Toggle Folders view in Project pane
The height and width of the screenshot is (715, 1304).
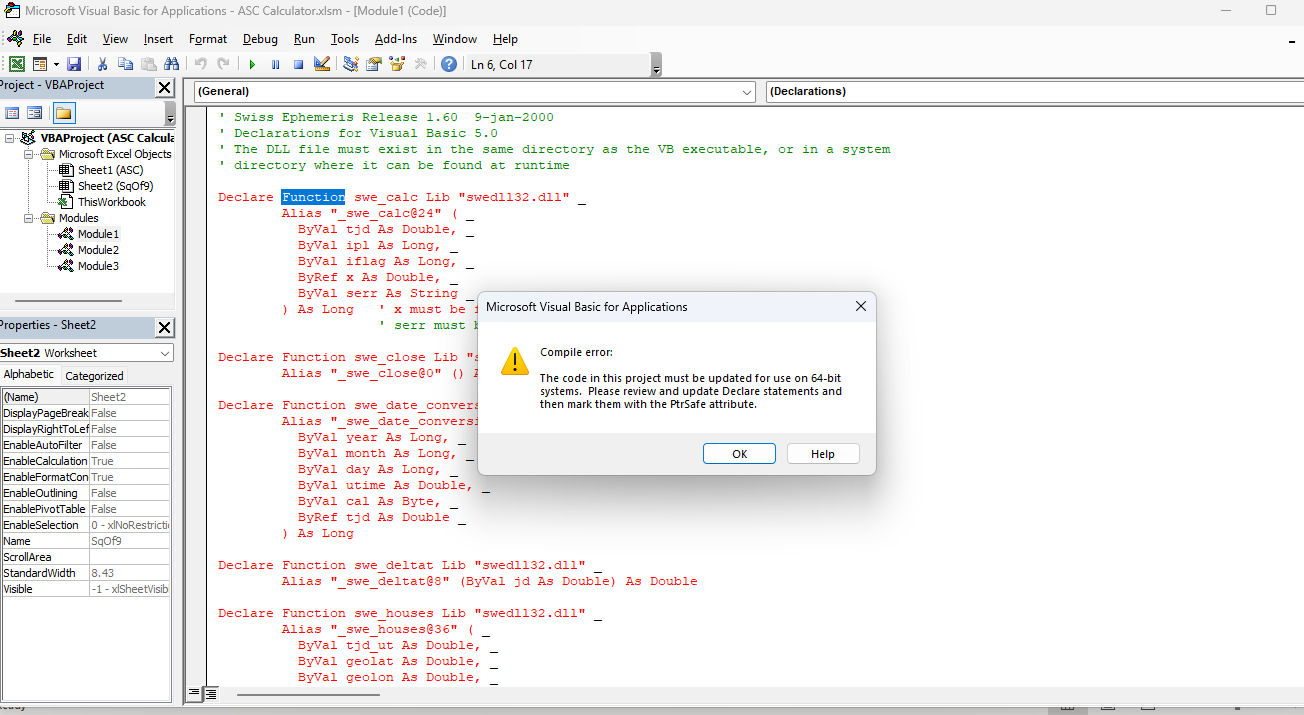(64, 113)
